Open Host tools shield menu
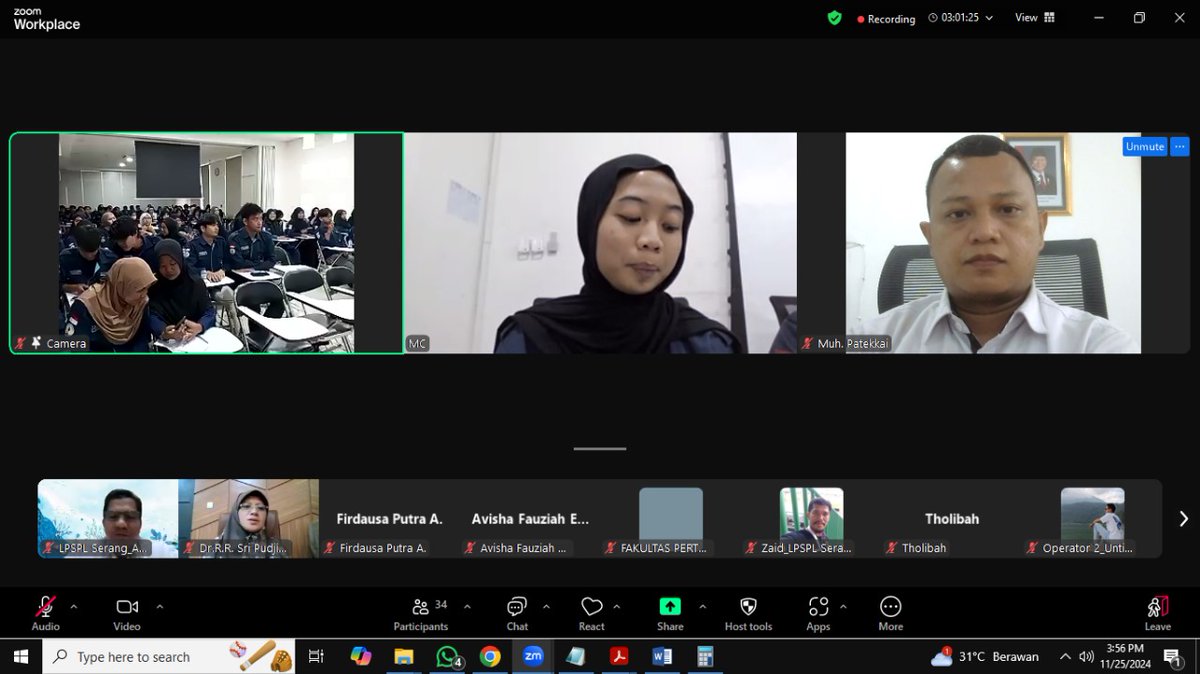This screenshot has height=674, width=1200. (x=748, y=613)
